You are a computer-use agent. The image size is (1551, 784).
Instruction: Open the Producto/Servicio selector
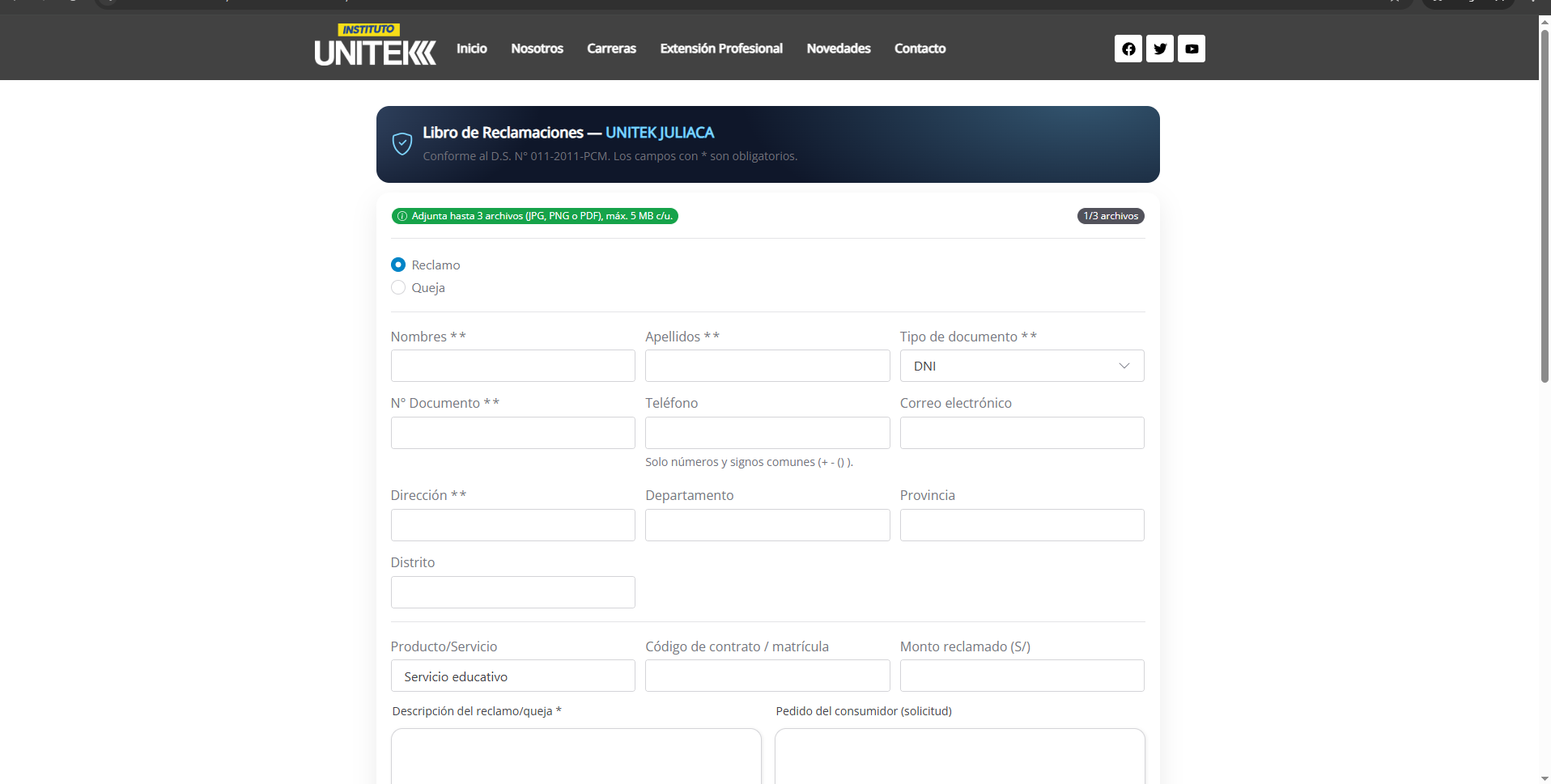tap(512, 676)
